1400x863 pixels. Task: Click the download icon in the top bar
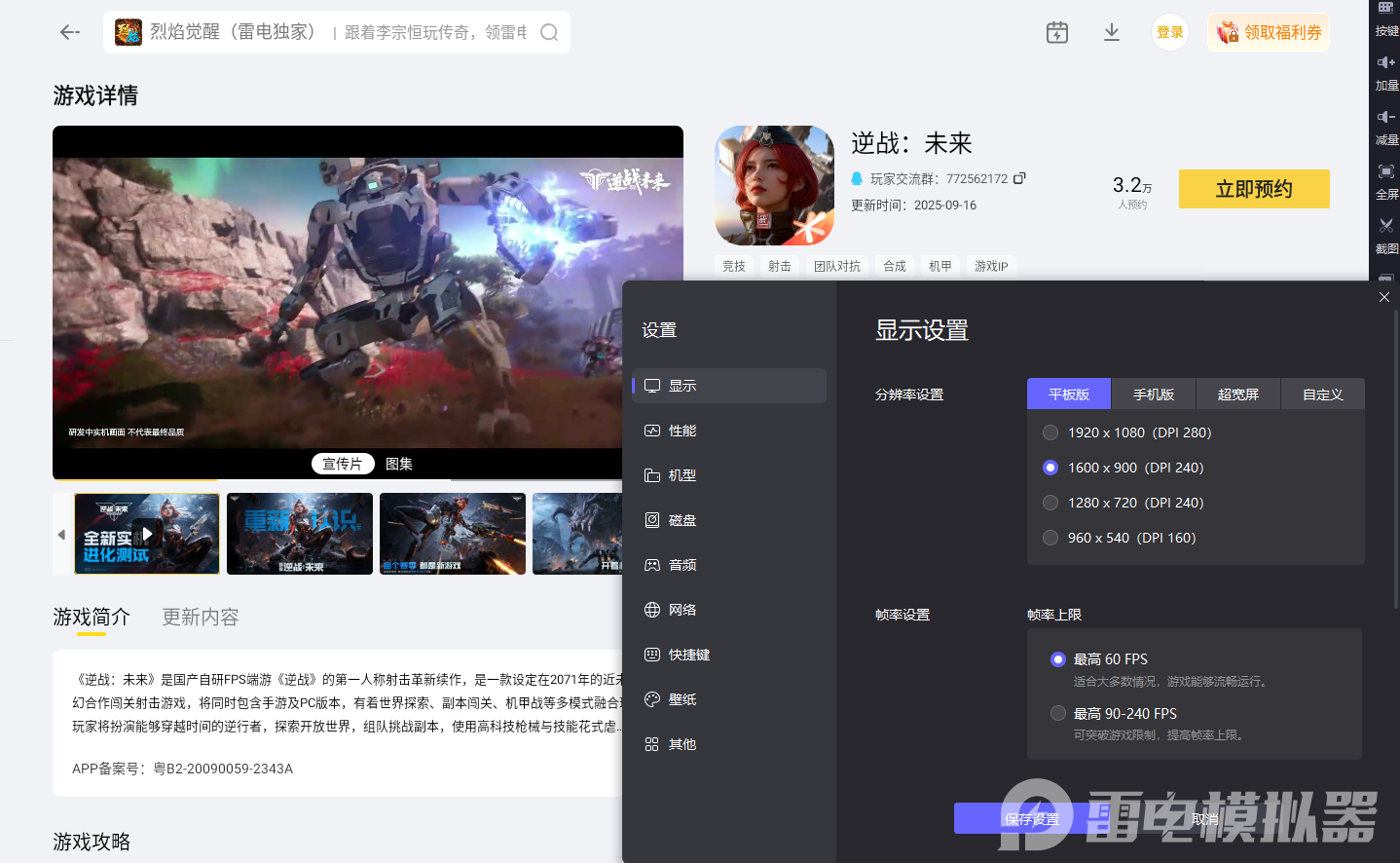point(1111,31)
